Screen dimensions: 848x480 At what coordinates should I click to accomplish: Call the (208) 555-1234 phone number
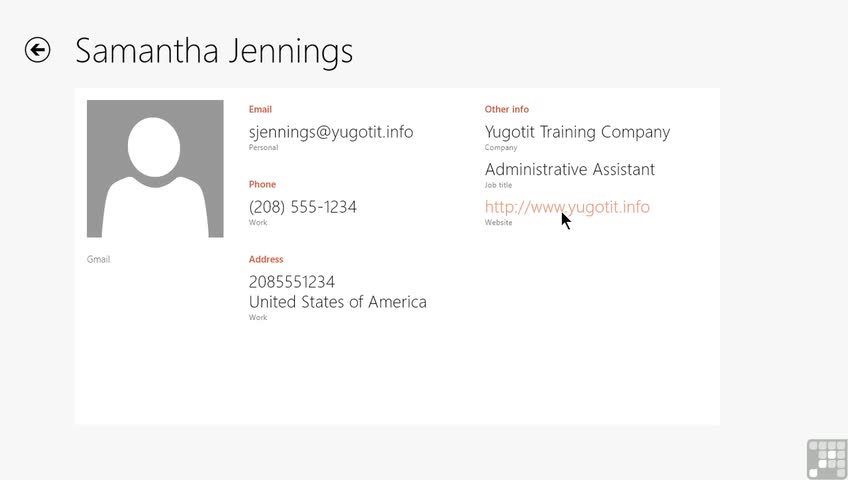pos(302,207)
